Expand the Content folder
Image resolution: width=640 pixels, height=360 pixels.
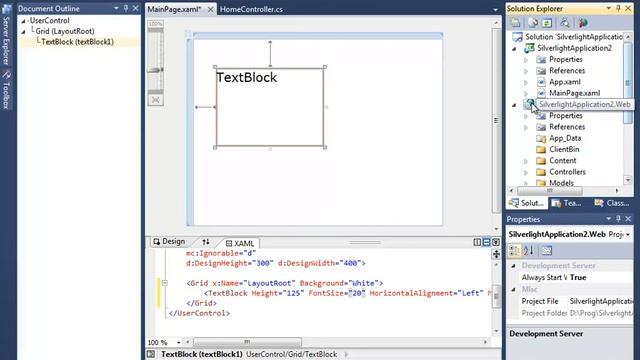coord(526,161)
